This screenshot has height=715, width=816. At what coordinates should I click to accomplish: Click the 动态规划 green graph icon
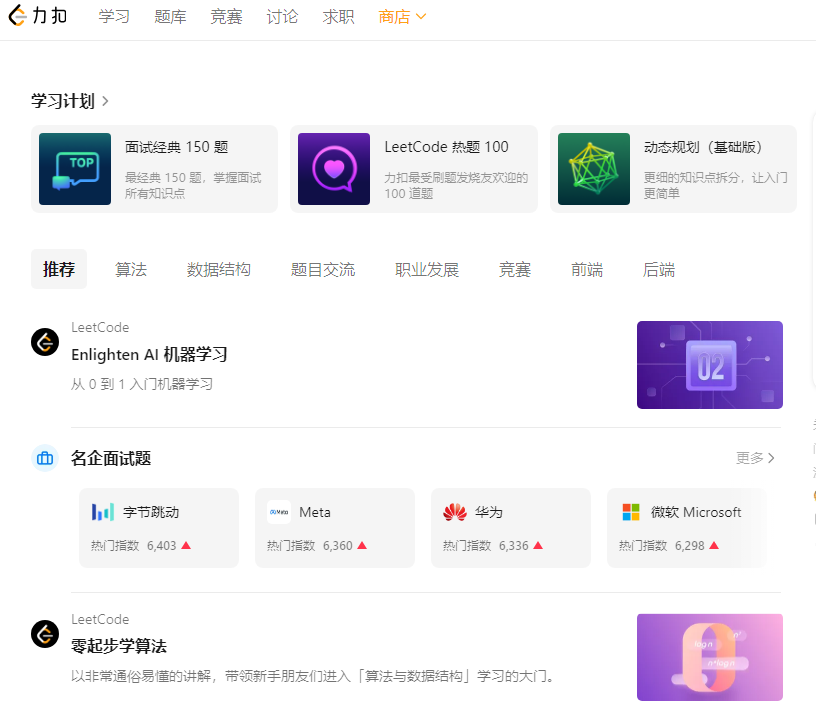(594, 169)
